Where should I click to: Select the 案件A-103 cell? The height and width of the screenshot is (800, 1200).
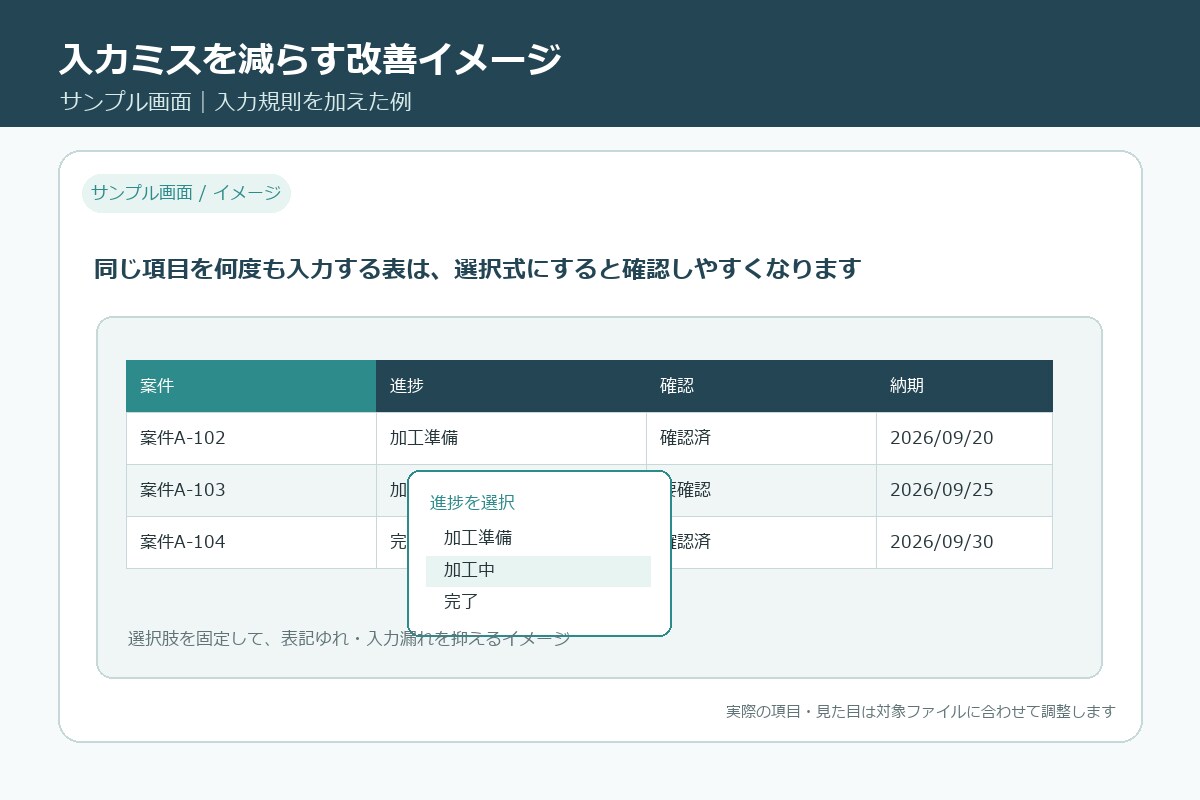pos(251,490)
